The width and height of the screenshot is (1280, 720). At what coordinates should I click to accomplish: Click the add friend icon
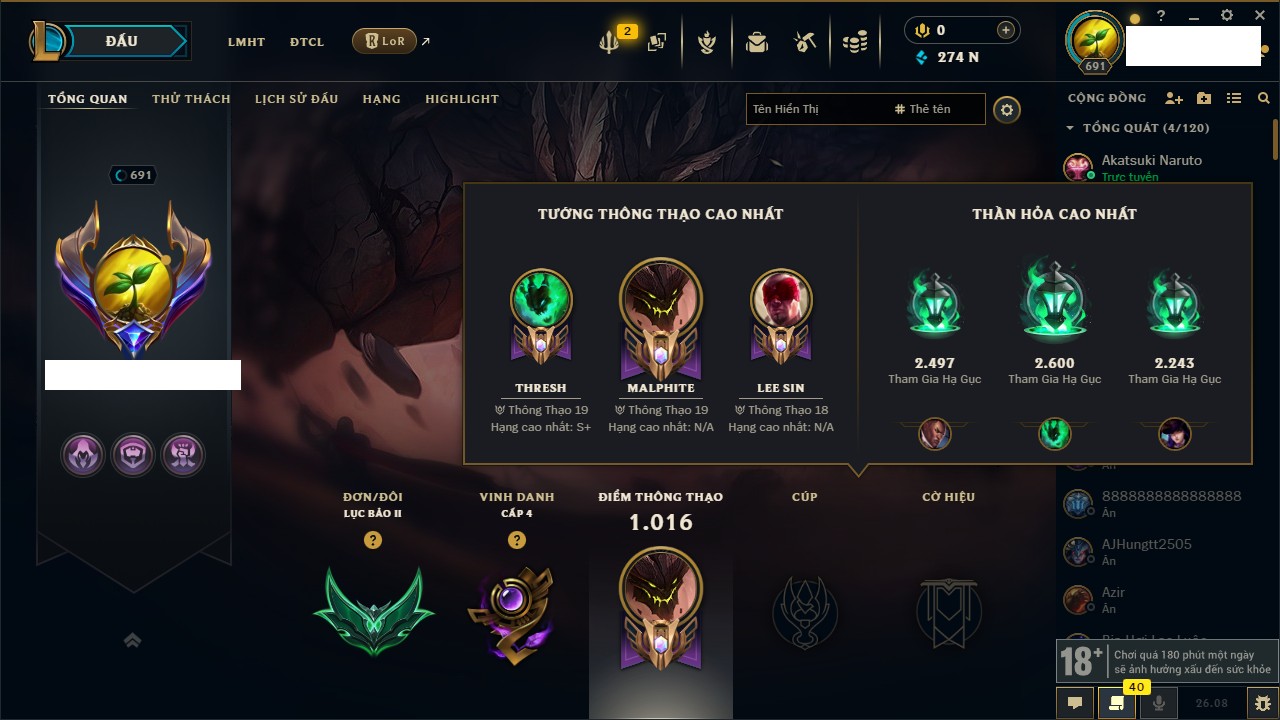coord(1174,98)
